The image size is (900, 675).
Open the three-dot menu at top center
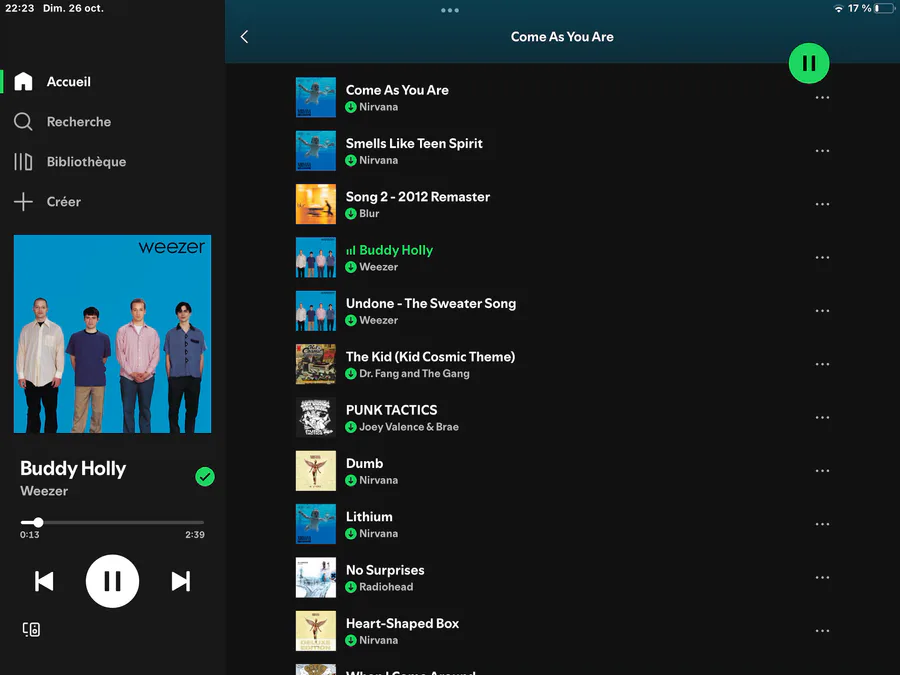pyautogui.click(x=449, y=10)
